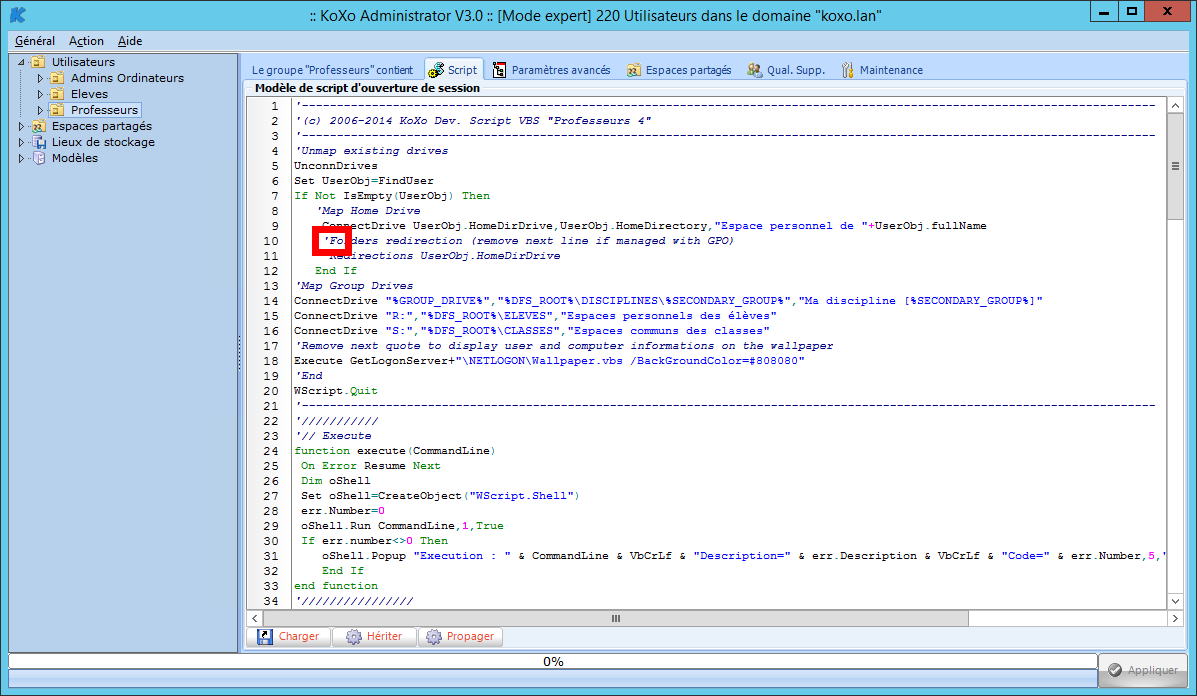Click the script editor scroll right arrow
Screen dimensions: 1197x696
pyautogui.click(x=1175, y=619)
